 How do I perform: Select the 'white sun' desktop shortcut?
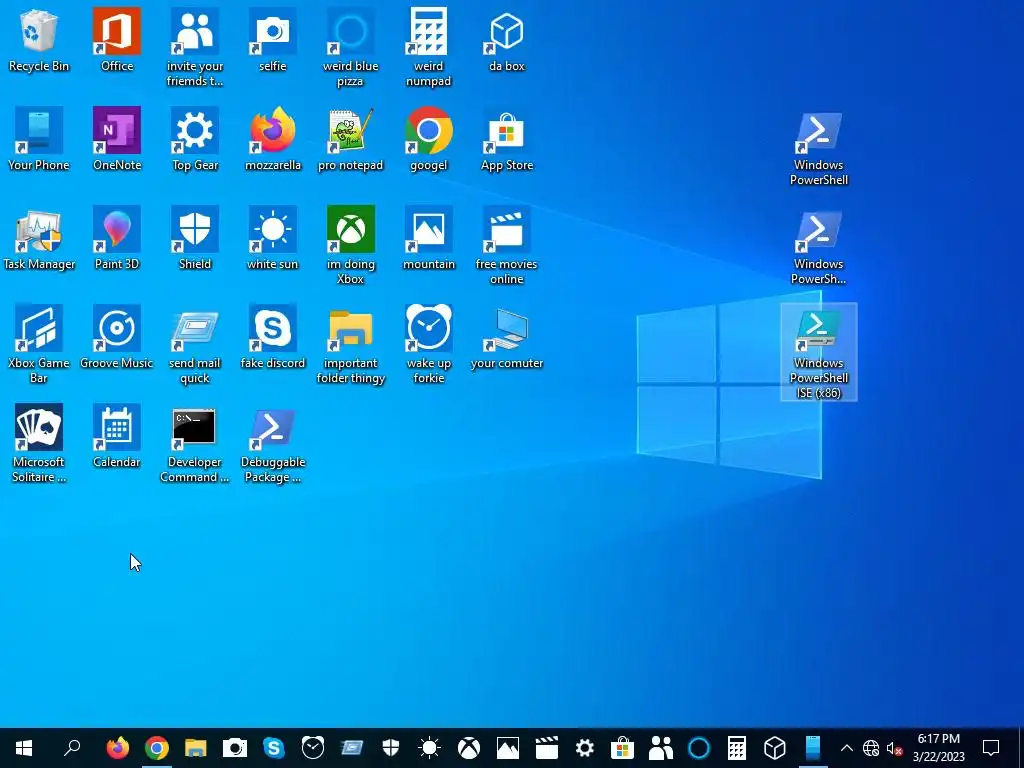point(272,238)
